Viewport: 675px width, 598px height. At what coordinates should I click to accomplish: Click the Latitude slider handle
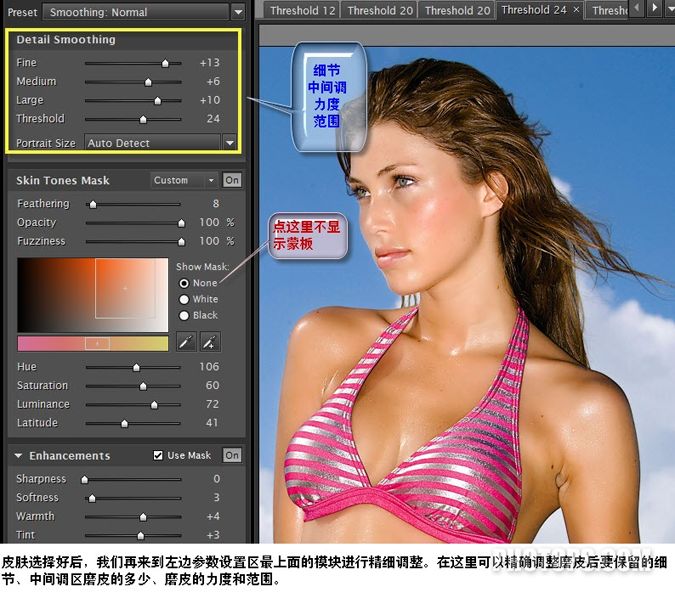124,424
